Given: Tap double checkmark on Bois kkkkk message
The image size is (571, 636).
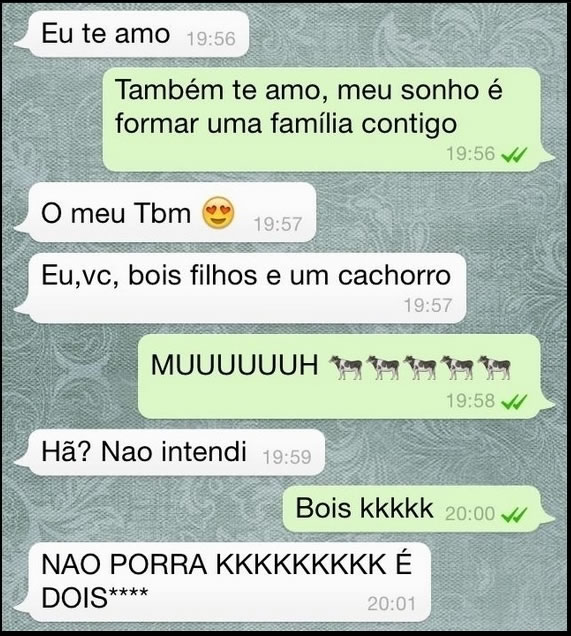Looking at the screenshot, I should [x=514, y=515].
